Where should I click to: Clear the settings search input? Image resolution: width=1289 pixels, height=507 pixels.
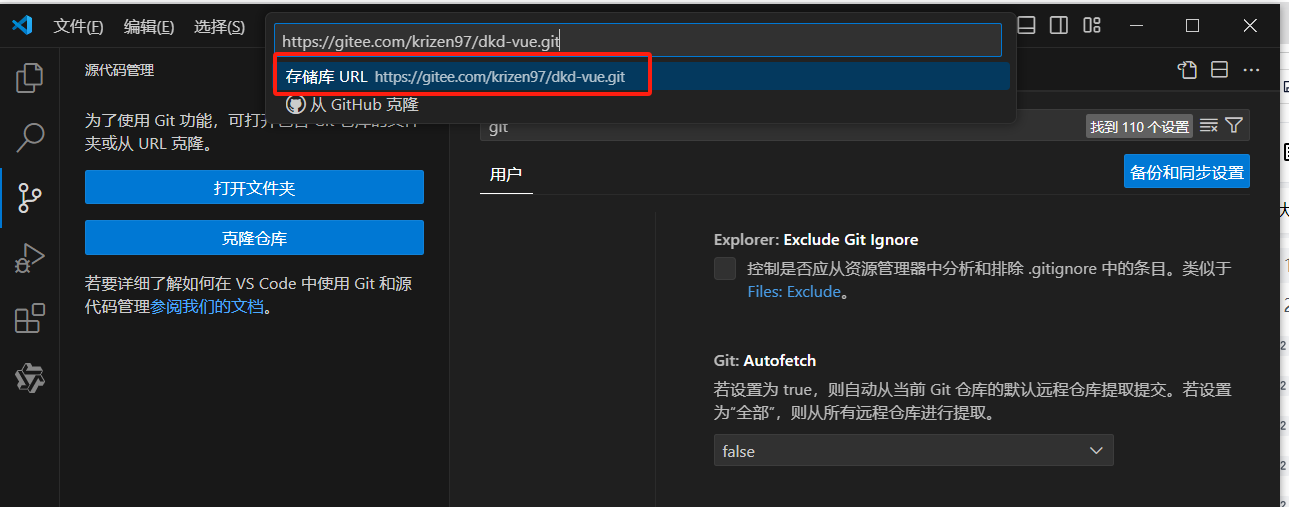click(1209, 126)
